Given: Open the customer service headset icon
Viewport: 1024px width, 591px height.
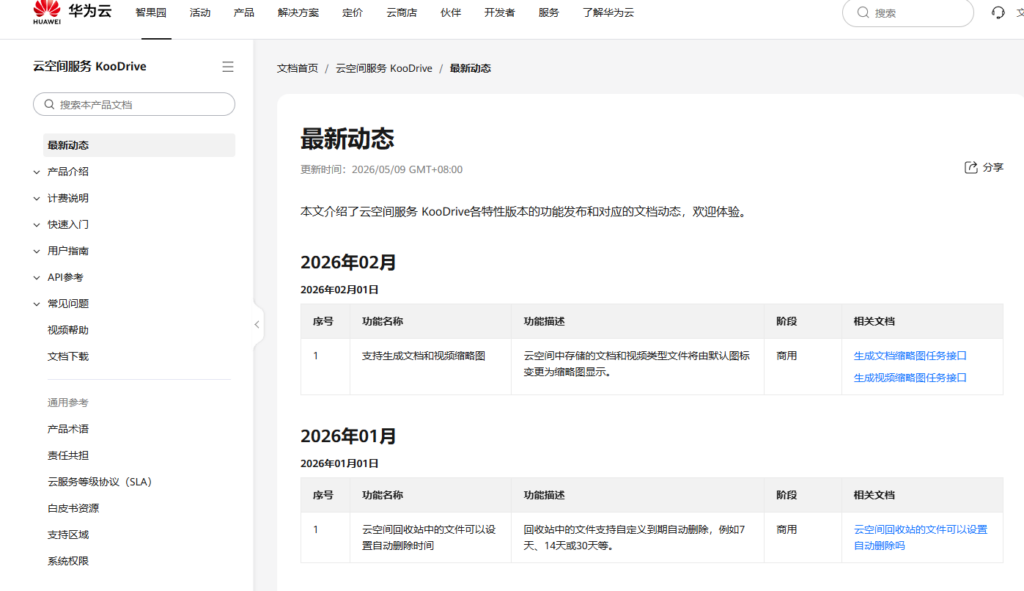Looking at the screenshot, I should coord(998,12).
